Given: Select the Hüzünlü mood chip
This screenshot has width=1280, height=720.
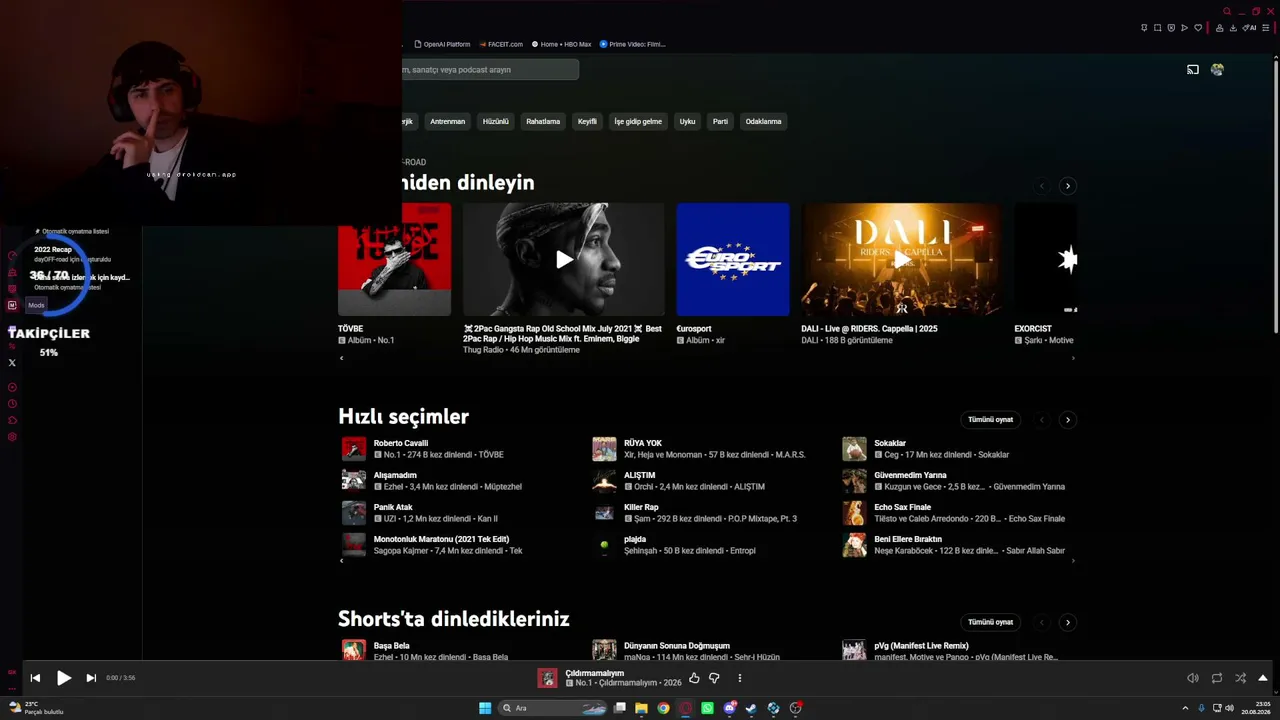Looking at the screenshot, I should [496, 122].
